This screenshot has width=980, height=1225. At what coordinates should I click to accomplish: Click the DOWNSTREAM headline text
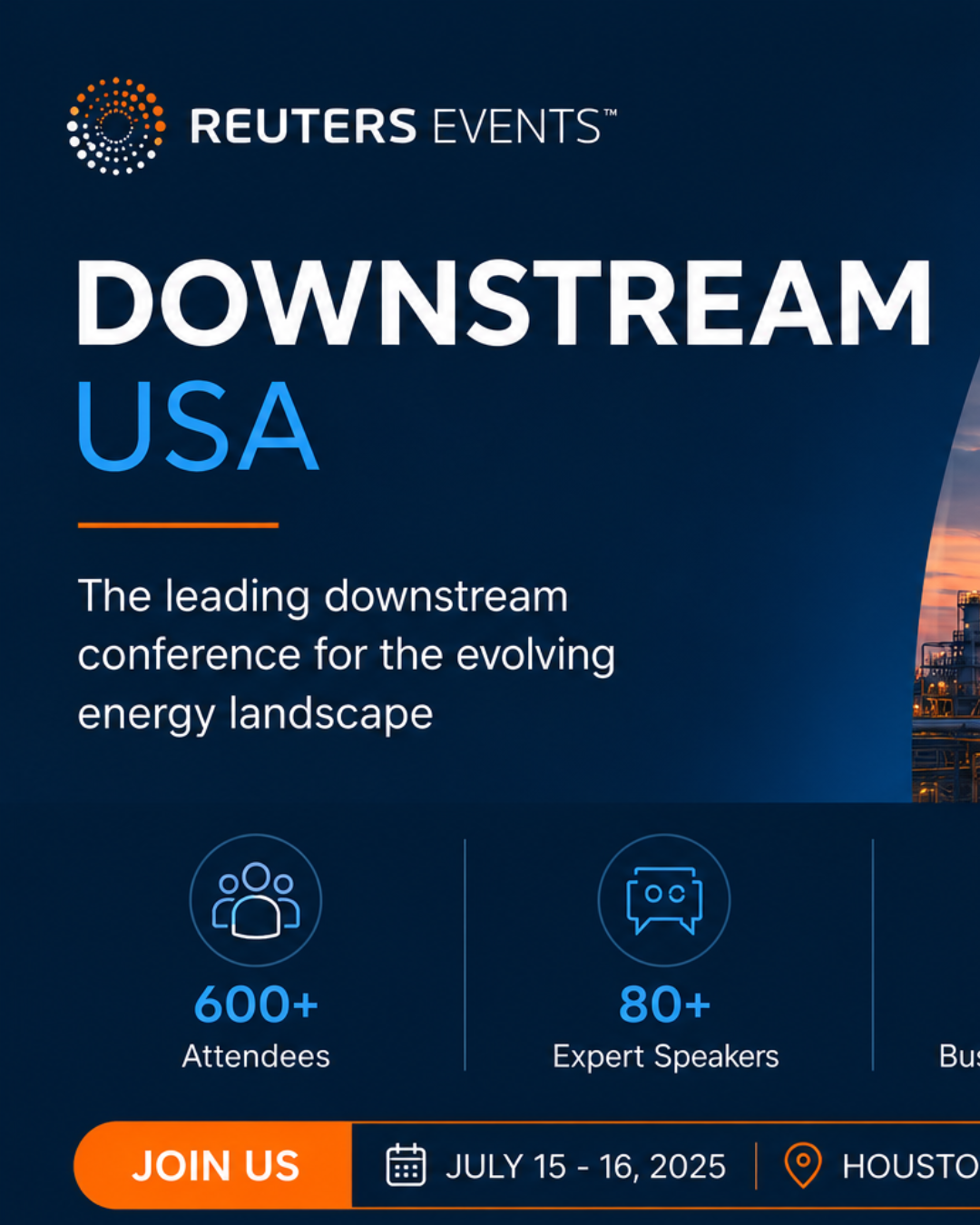tap(505, 303)
